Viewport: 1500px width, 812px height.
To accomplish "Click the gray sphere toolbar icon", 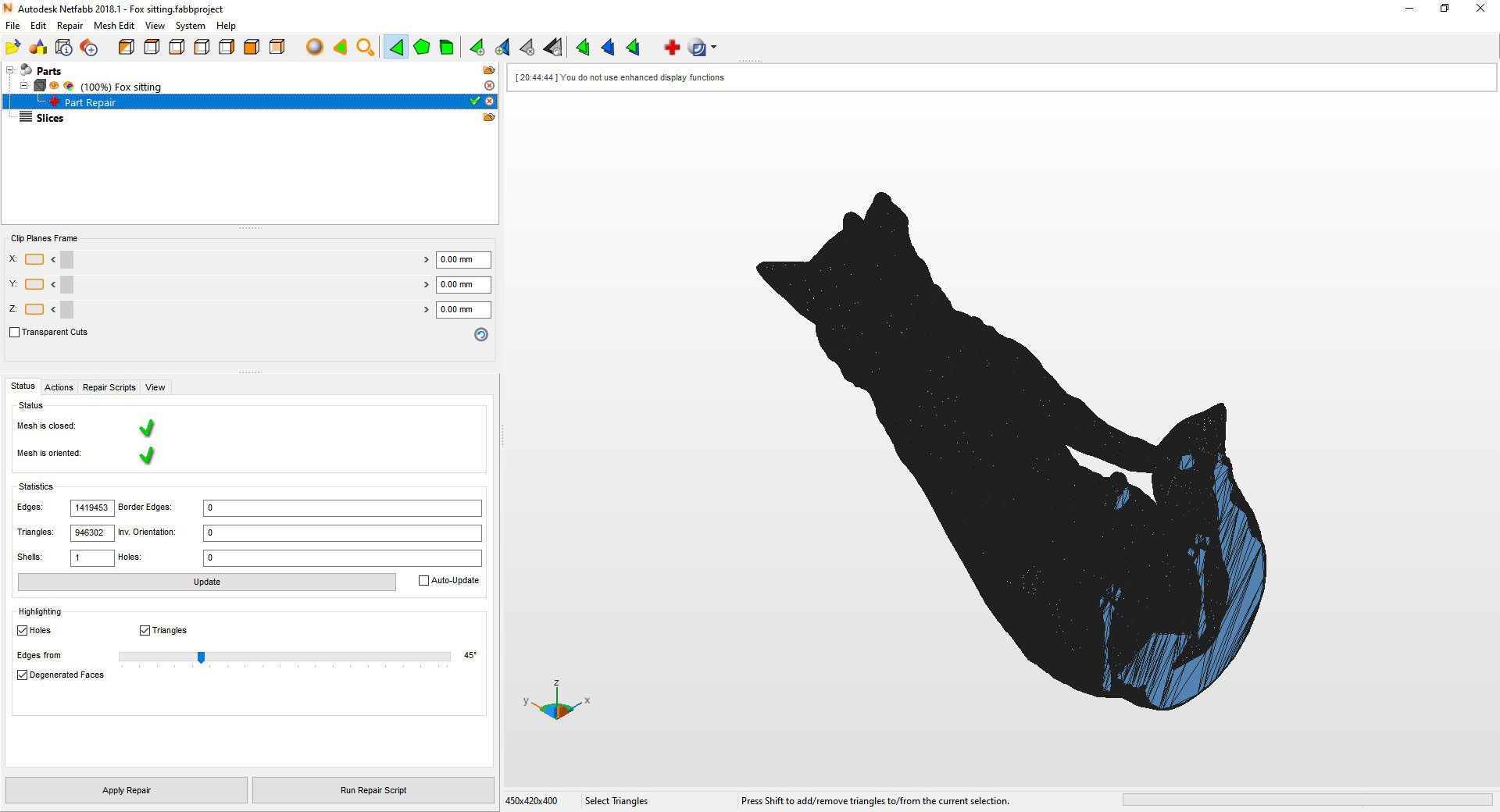I will (314, 48).
